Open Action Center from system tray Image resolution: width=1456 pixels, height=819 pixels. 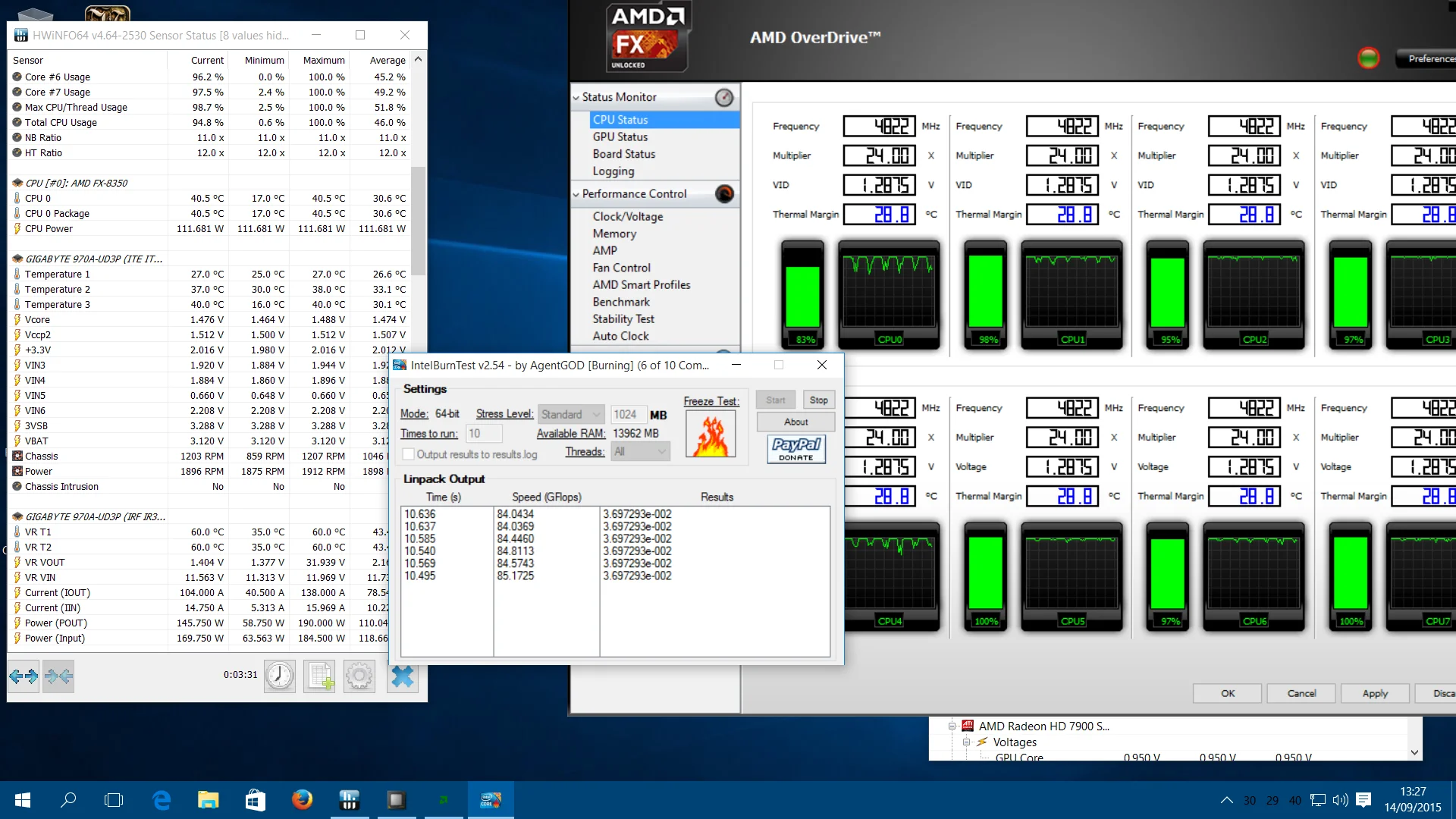(1363, 800)
